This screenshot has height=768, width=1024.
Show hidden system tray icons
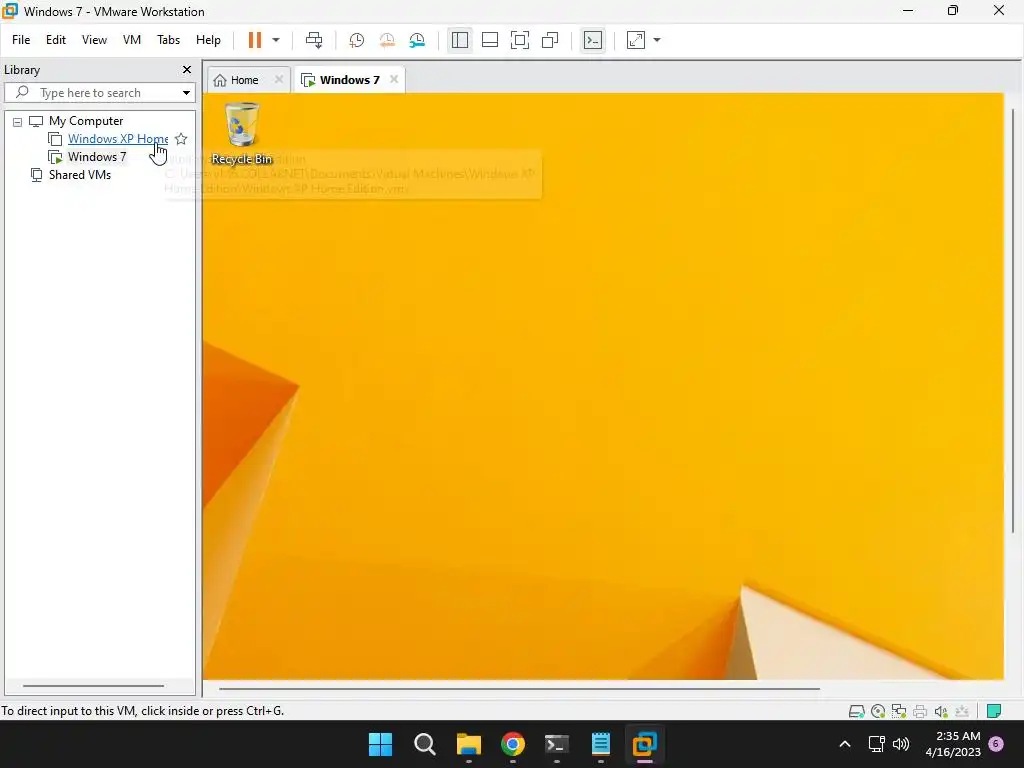click(x=844, y=744)
